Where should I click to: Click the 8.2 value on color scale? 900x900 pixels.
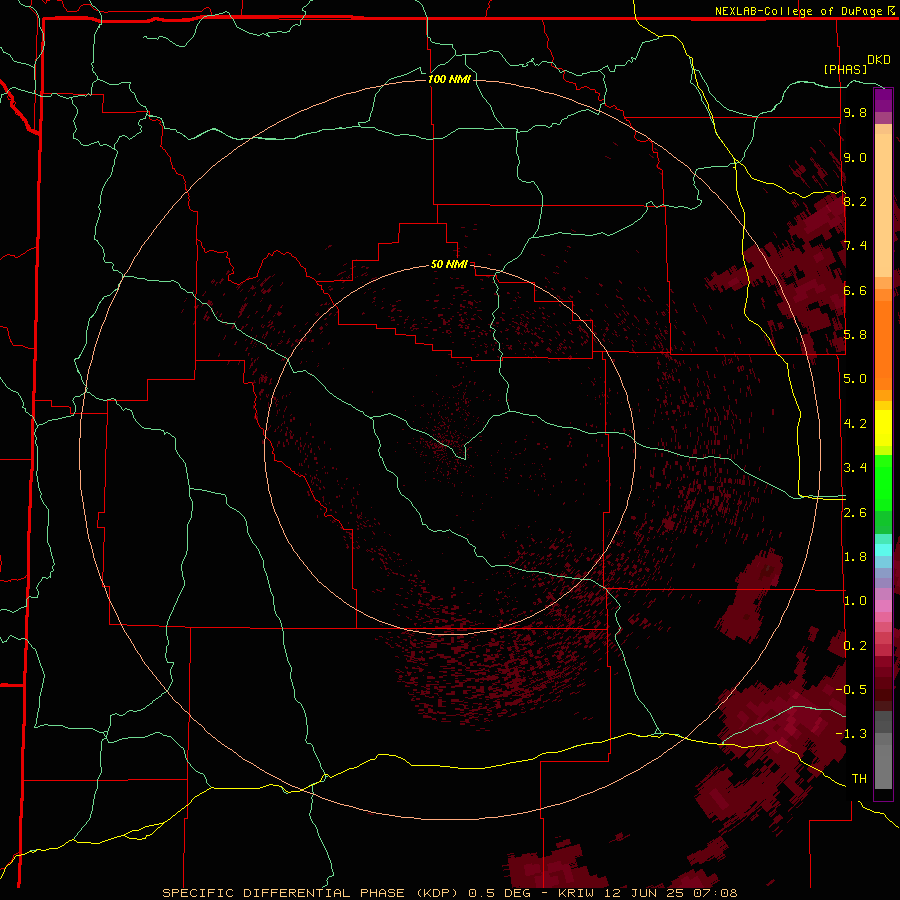tap(855, 201)
